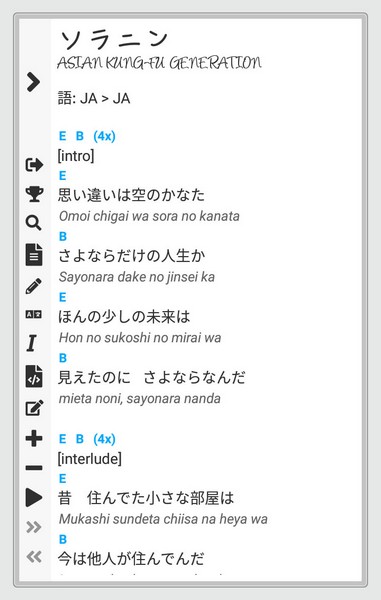Image resolution: width=381 pixels, height=600 pixels.
Task: Decrease size with minus icon
Action: (x=34, y=468)
